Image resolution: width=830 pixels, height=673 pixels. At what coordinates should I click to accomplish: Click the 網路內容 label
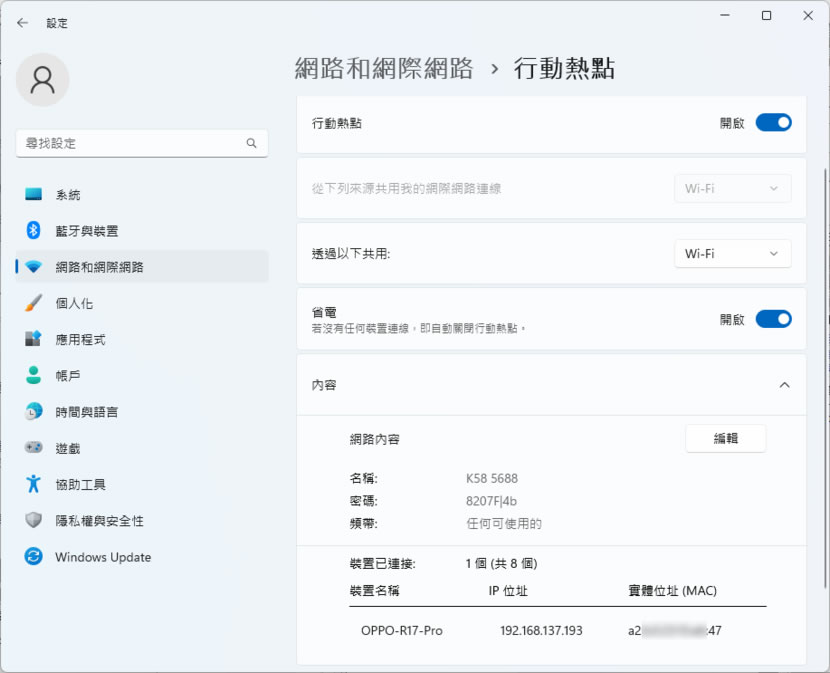(374, 439)
